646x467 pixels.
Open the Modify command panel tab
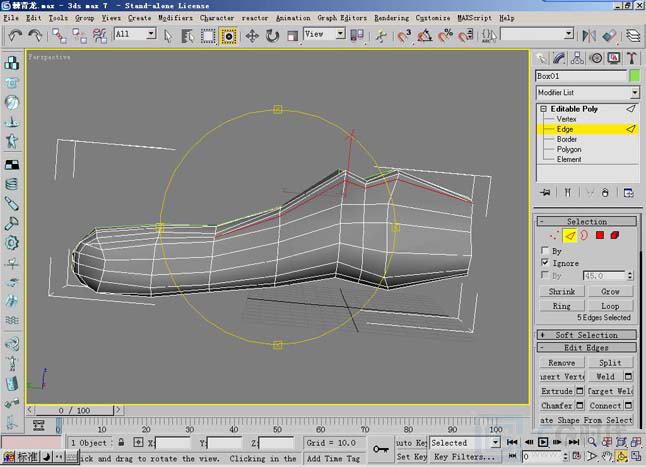coord(559,58)
